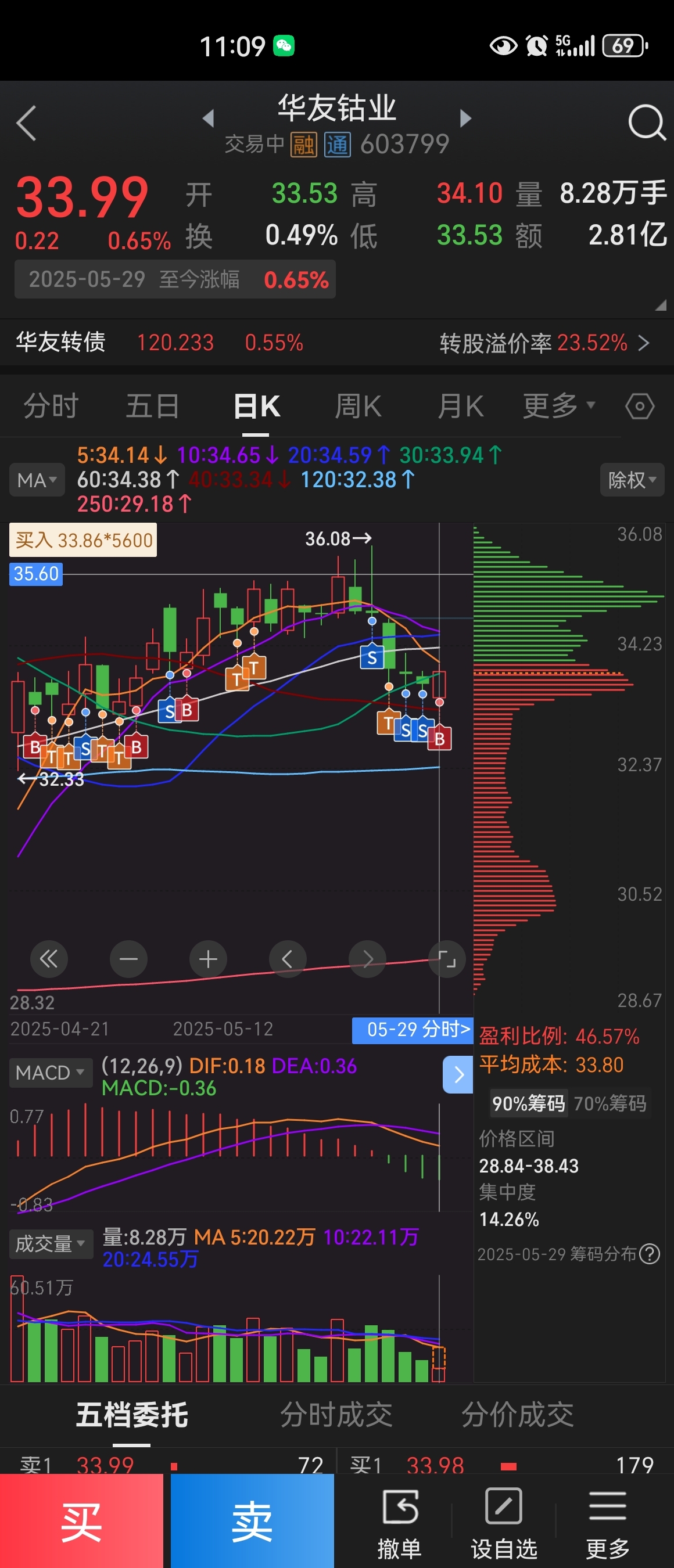Tap WeChat notification icon in status bar
This screenshot has width=674, height=1568.
[x=284, y=46]
